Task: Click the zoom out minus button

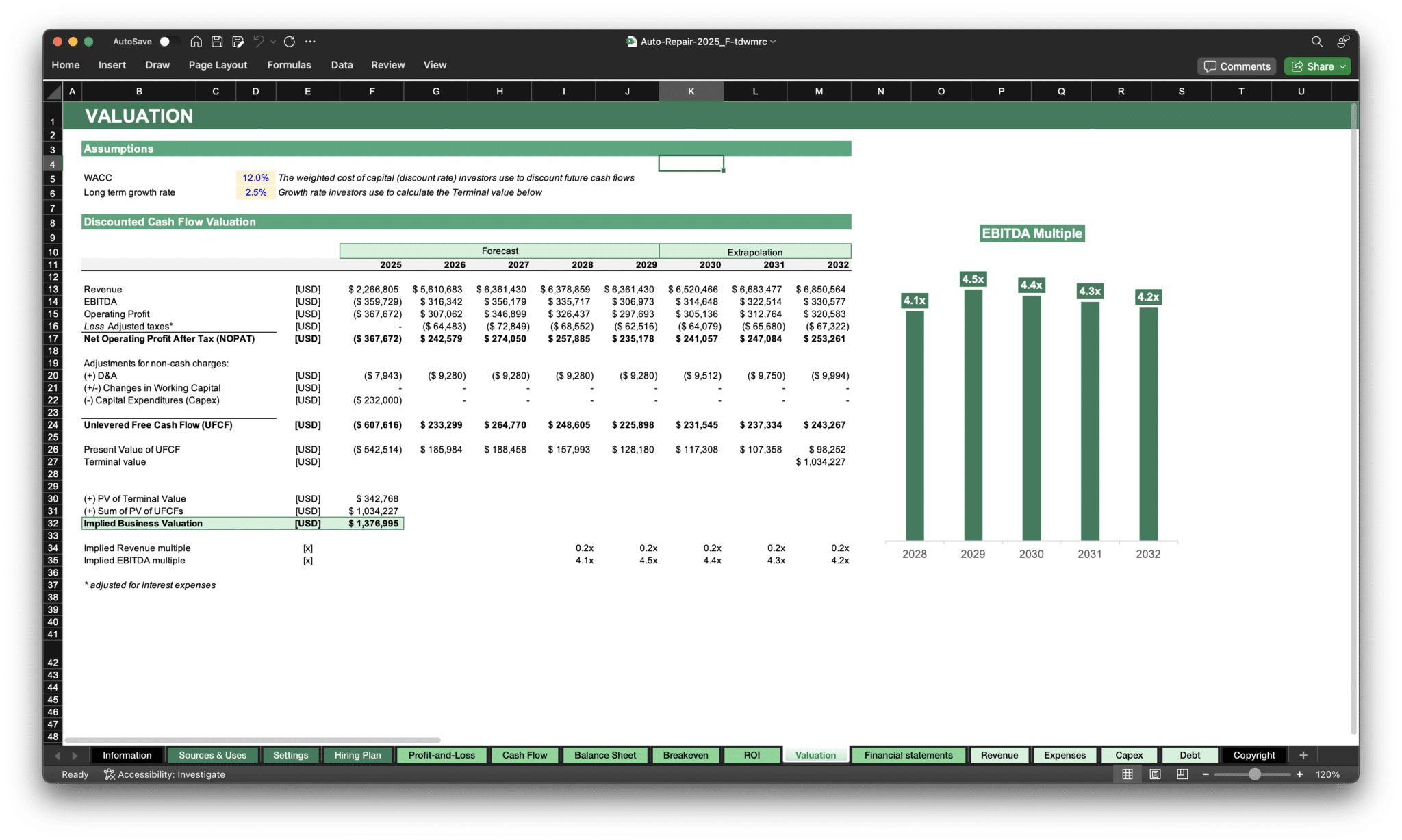Action: [1206, 774]
